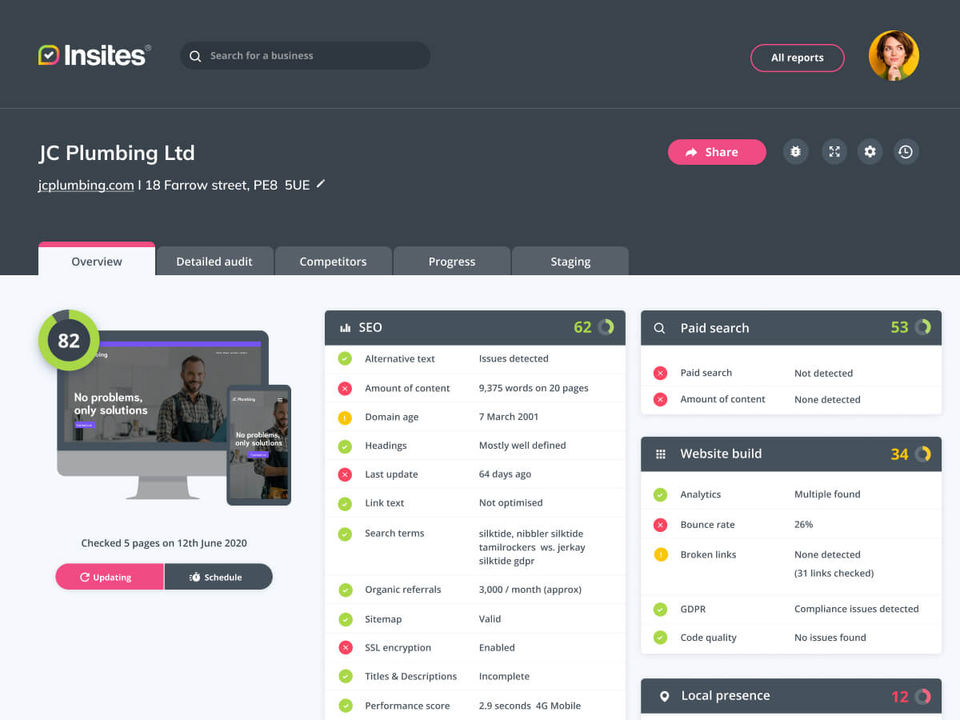The height and width of the screenshot is (720, 960).
Task: Click the desktop website preview thumbnail
Action: 163,392
